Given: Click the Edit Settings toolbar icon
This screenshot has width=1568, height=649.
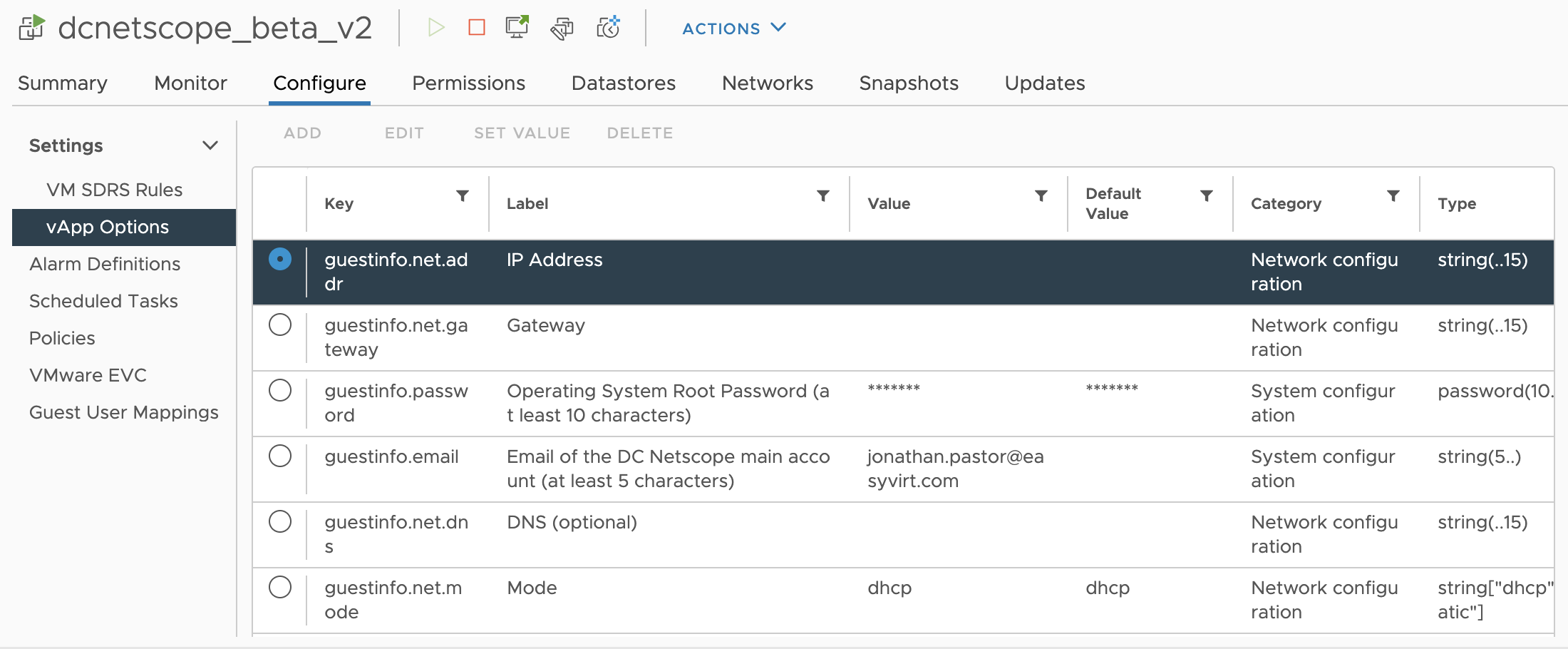Looking at the screenshot, I should pyautogui.click(x=562, y=28).
